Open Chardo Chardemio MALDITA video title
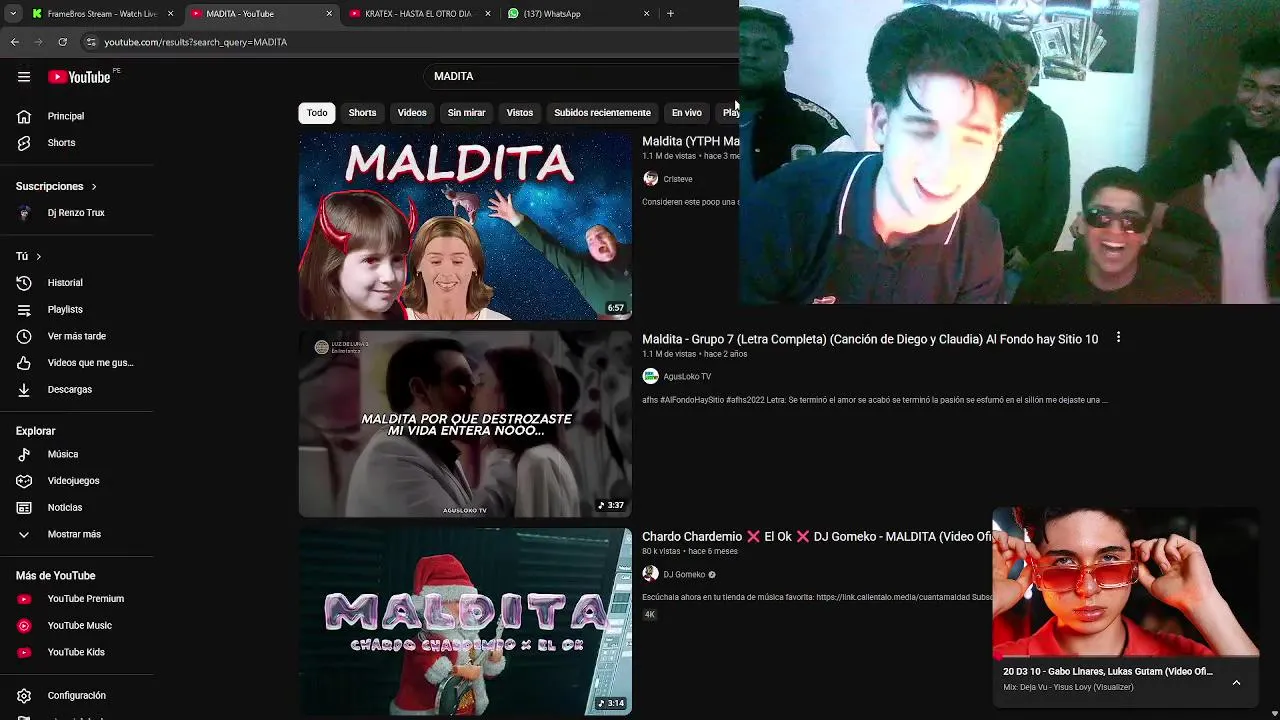This screenshot has height=720, width=1280. coord(816,537)
